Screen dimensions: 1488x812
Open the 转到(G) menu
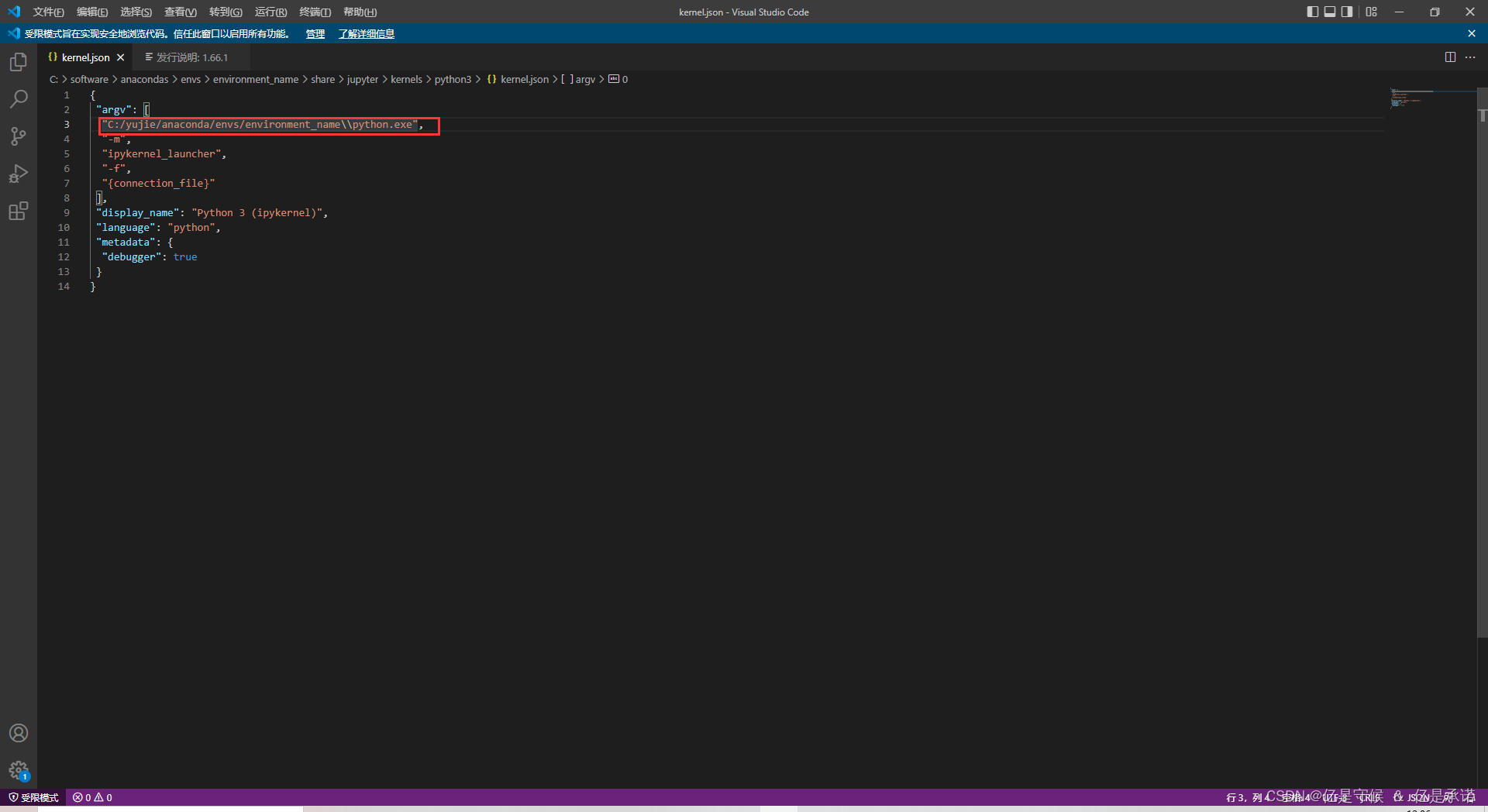pos(226,12)
